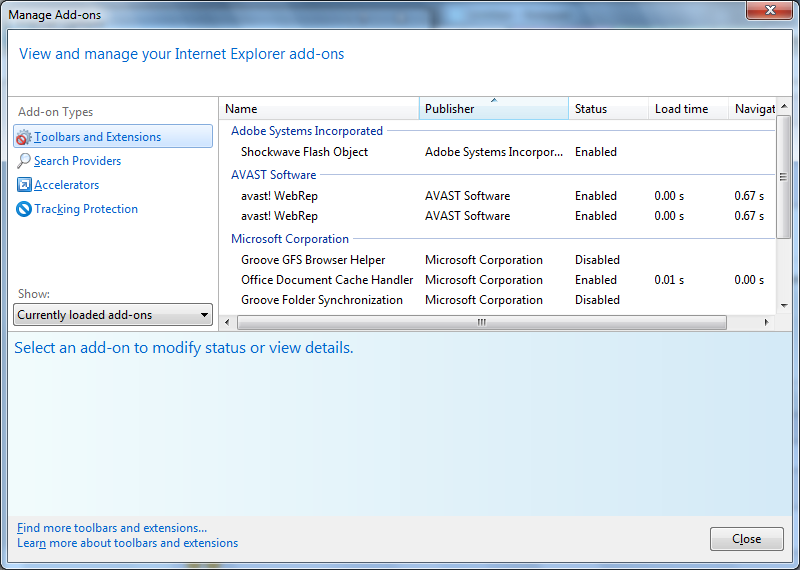Sort by the Publisher column header
This screenshot has width=800, height=570.
494,109
